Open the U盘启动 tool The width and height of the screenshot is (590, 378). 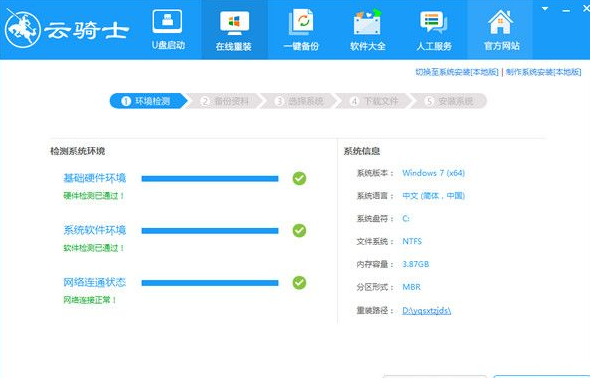coord(168,30)
